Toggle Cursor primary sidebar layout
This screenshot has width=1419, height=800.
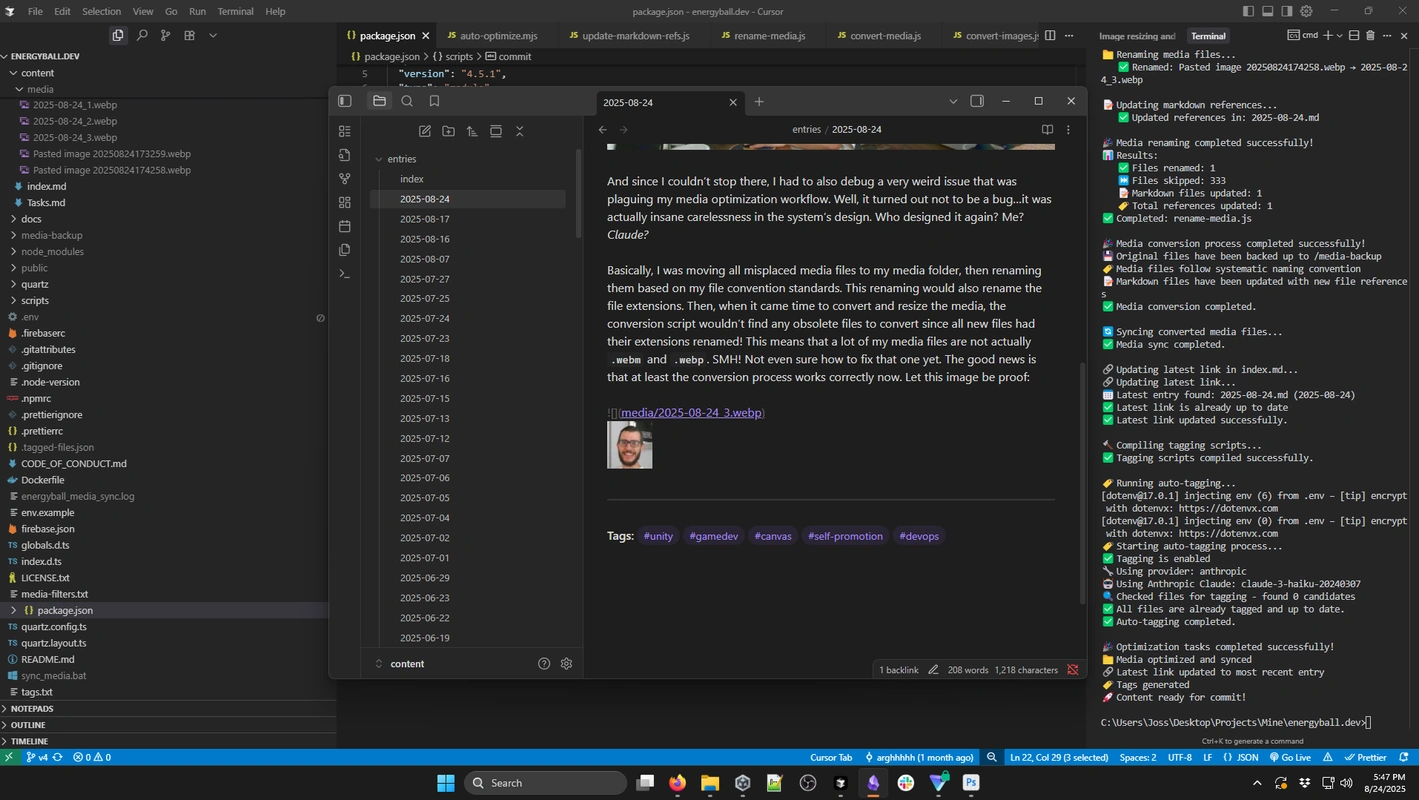[1248, 12]
